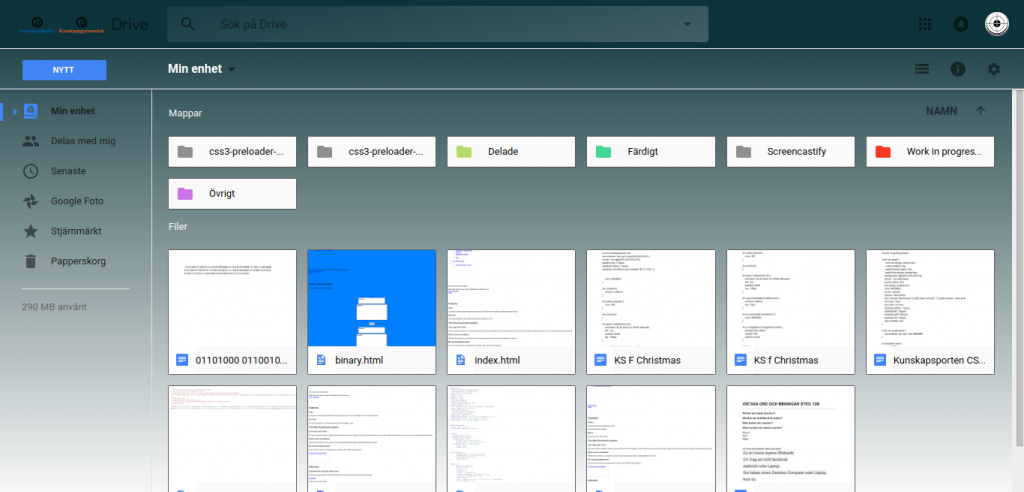Select the Övrigt folder
1024x492 pixels.
pos(232,194)
